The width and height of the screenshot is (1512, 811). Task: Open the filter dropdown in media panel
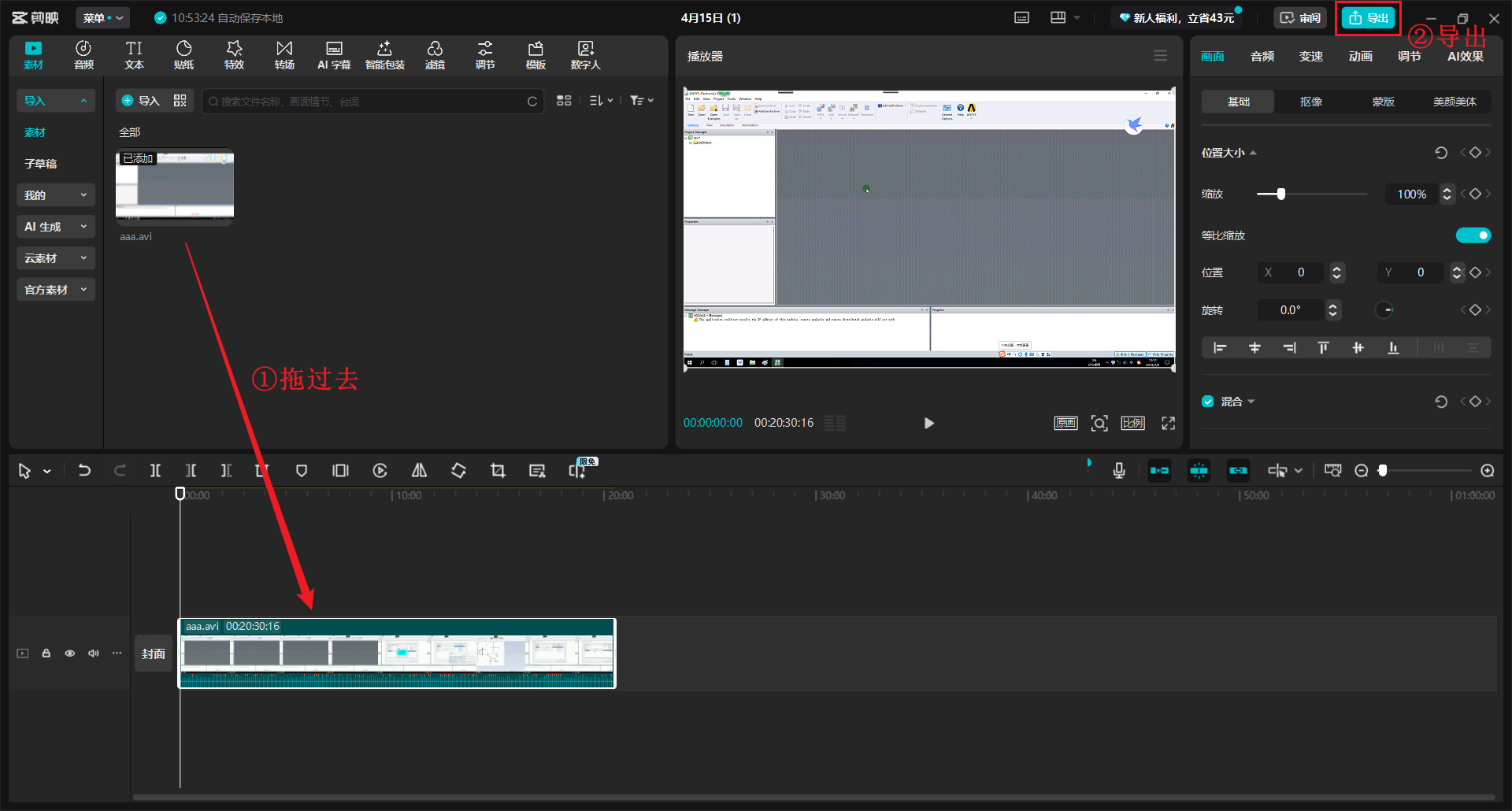click(642, 101)
